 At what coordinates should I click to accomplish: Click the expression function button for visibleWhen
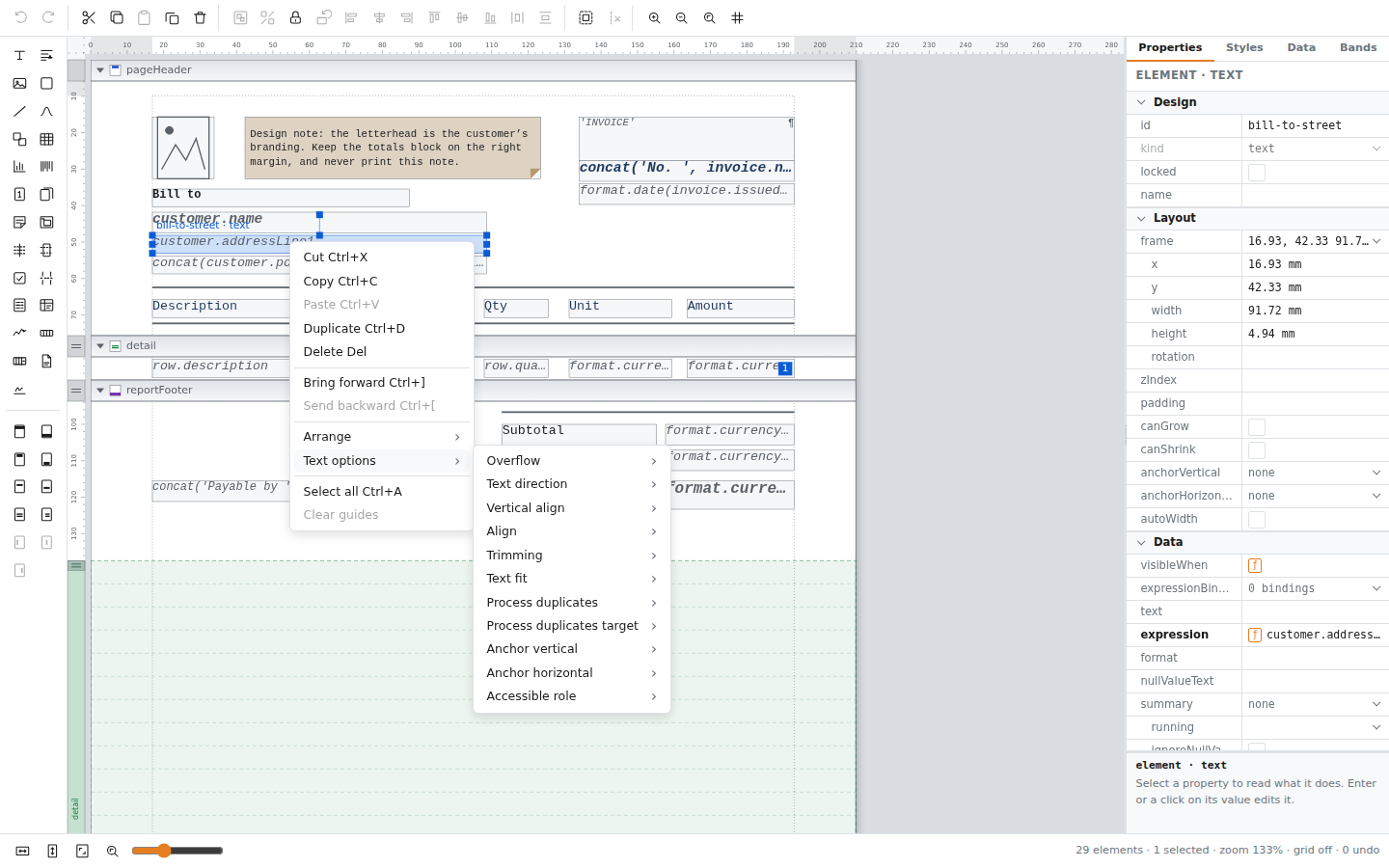point(1255,565)
